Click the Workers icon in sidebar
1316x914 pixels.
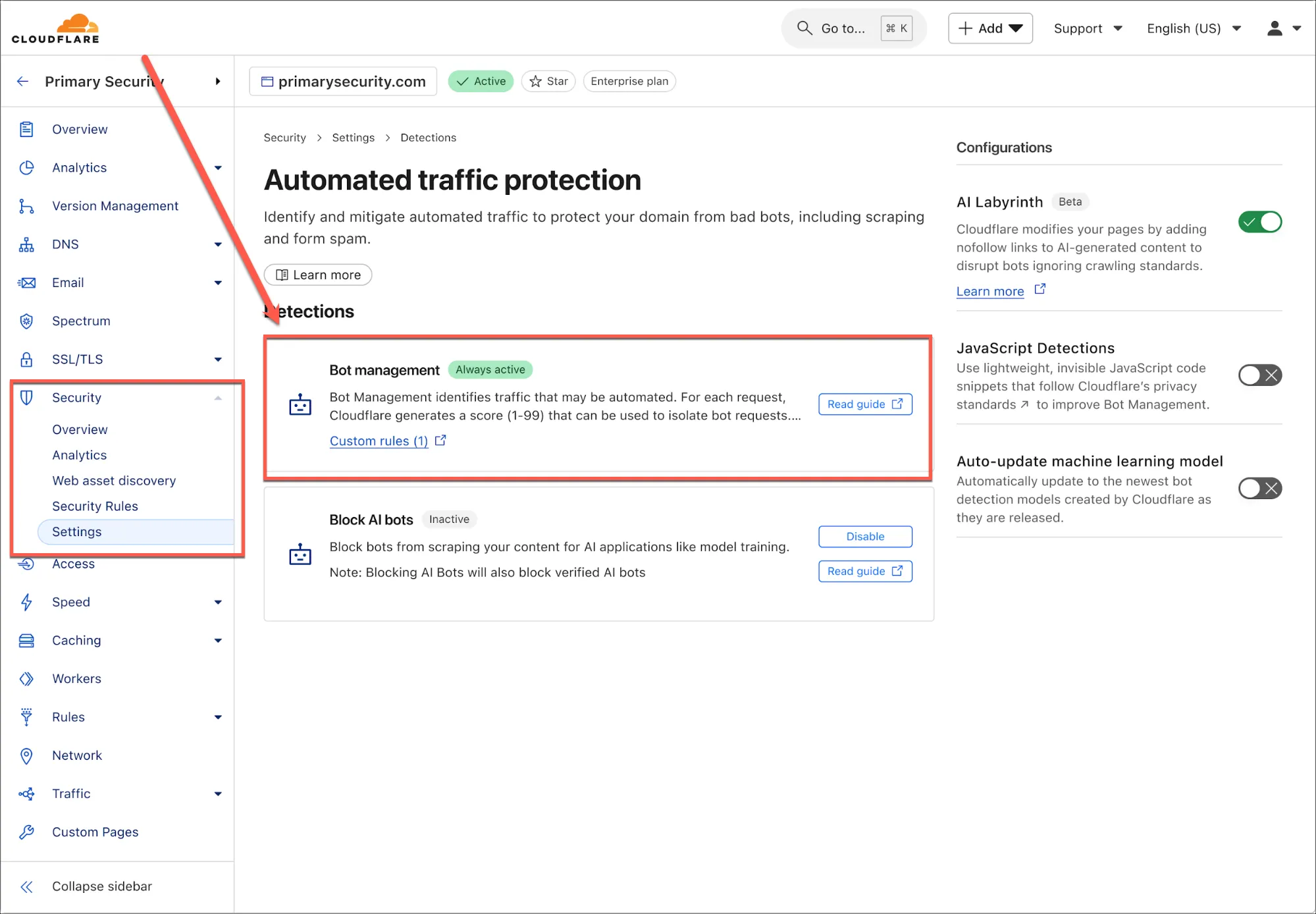tap(26, 678)
